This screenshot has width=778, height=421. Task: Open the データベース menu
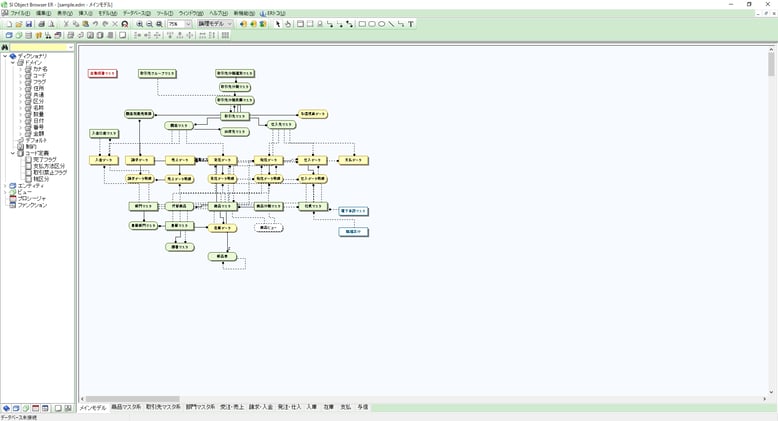137,13
